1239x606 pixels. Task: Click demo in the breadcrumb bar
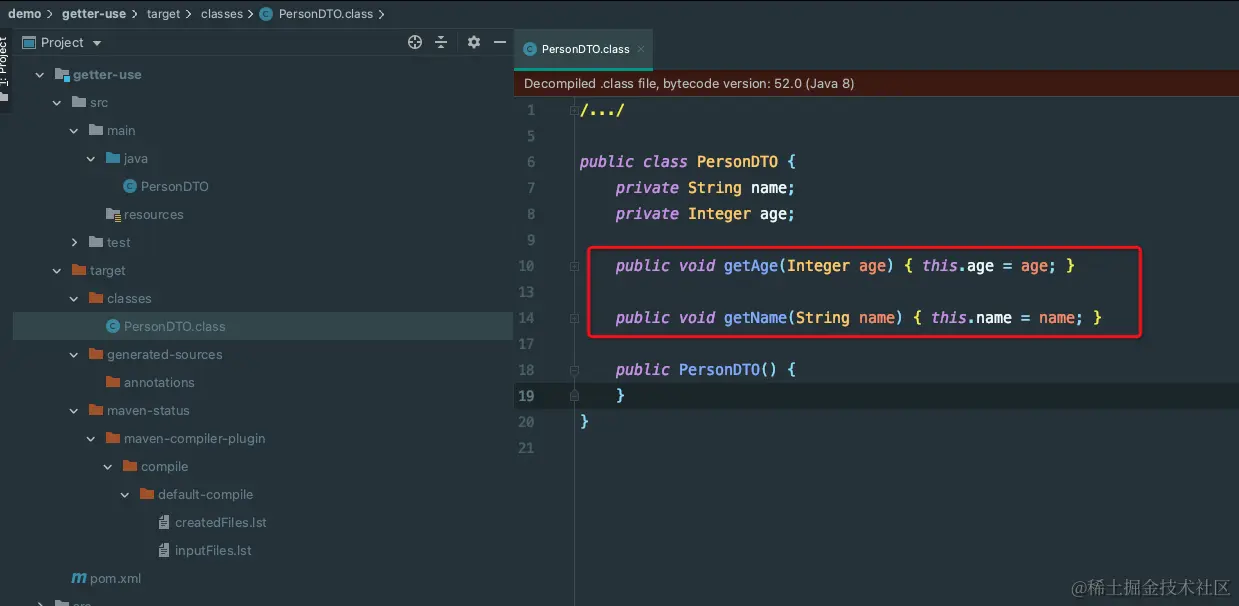click(x=24, y=14)
